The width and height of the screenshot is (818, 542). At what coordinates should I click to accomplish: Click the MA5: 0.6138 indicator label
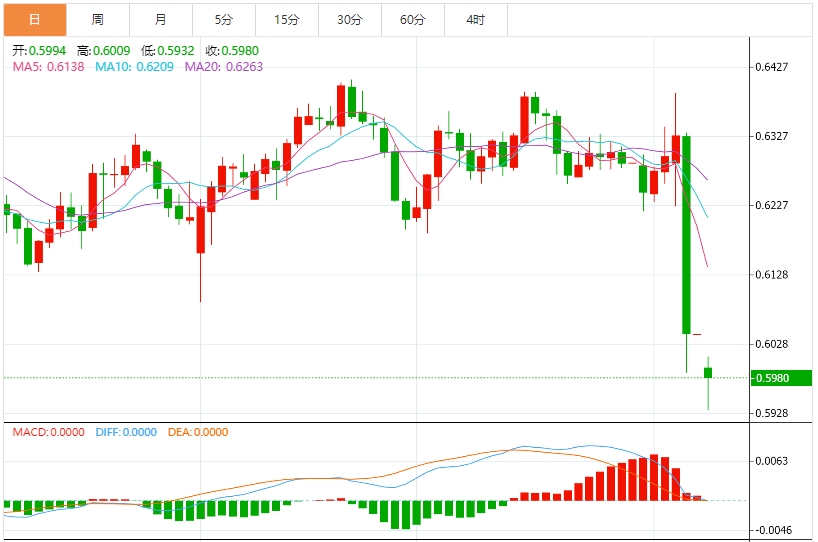[49, 67]
